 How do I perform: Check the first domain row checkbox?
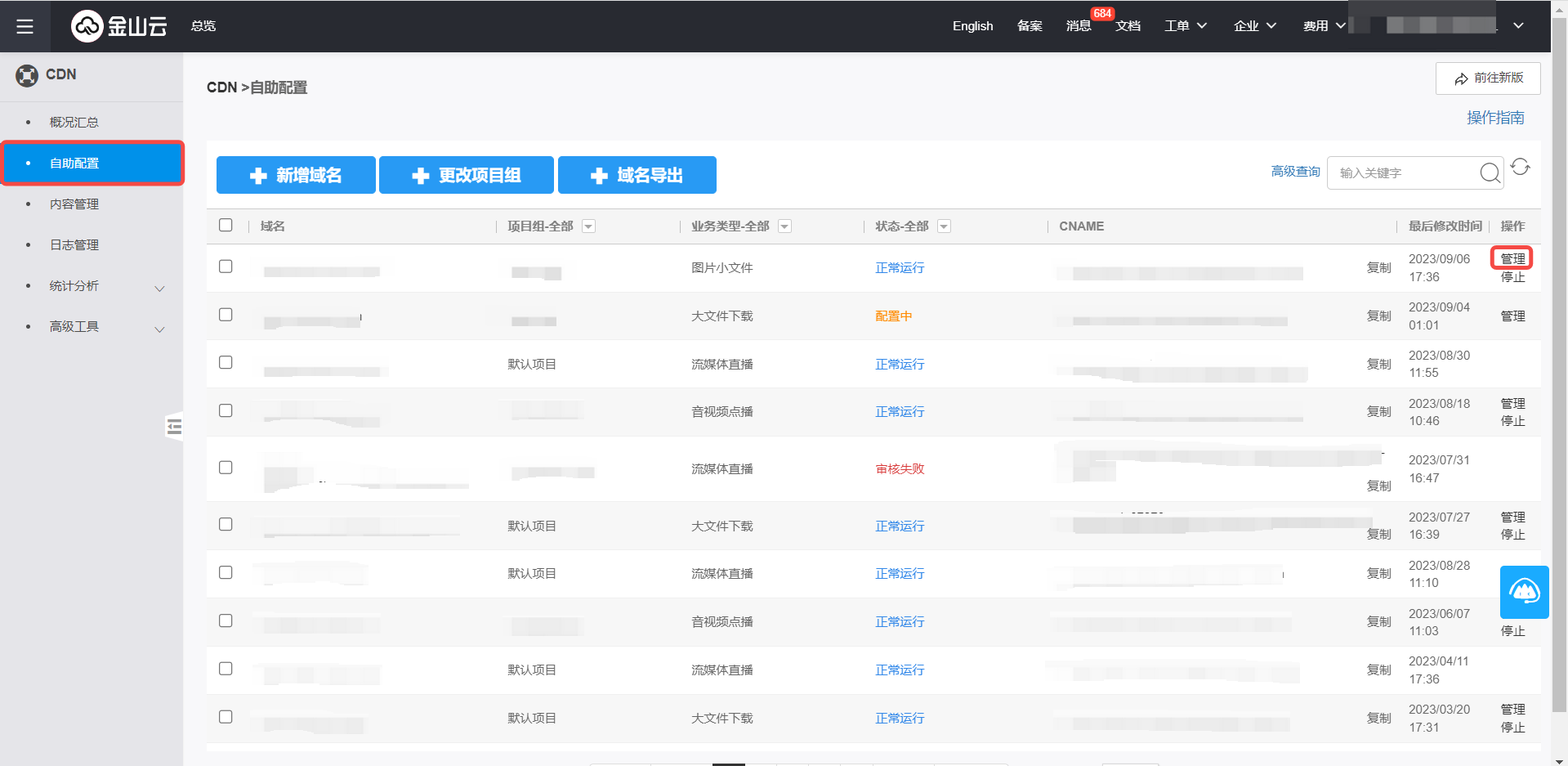226,267
